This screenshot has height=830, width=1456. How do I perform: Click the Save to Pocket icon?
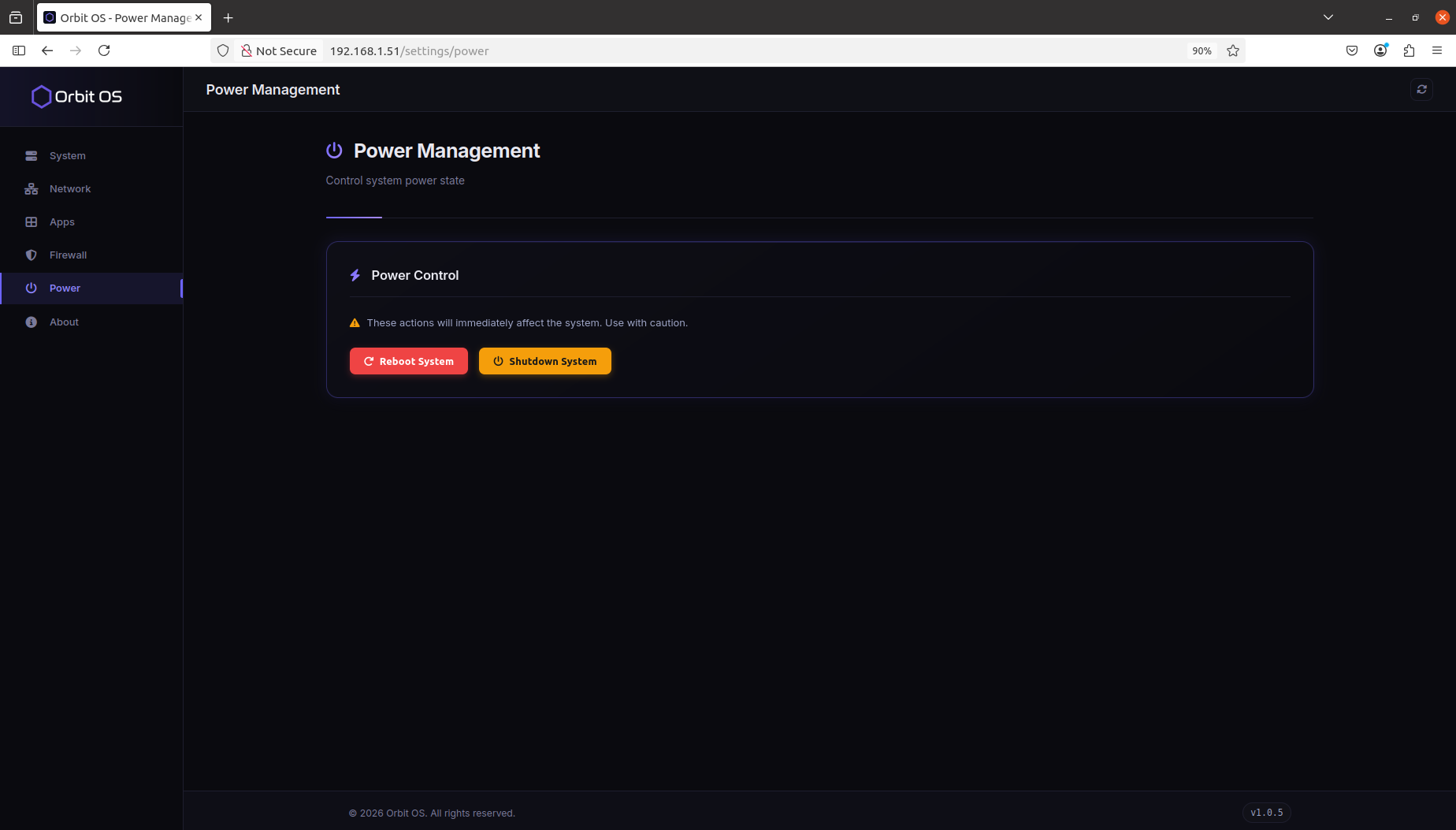click(x=1352, y=50)
